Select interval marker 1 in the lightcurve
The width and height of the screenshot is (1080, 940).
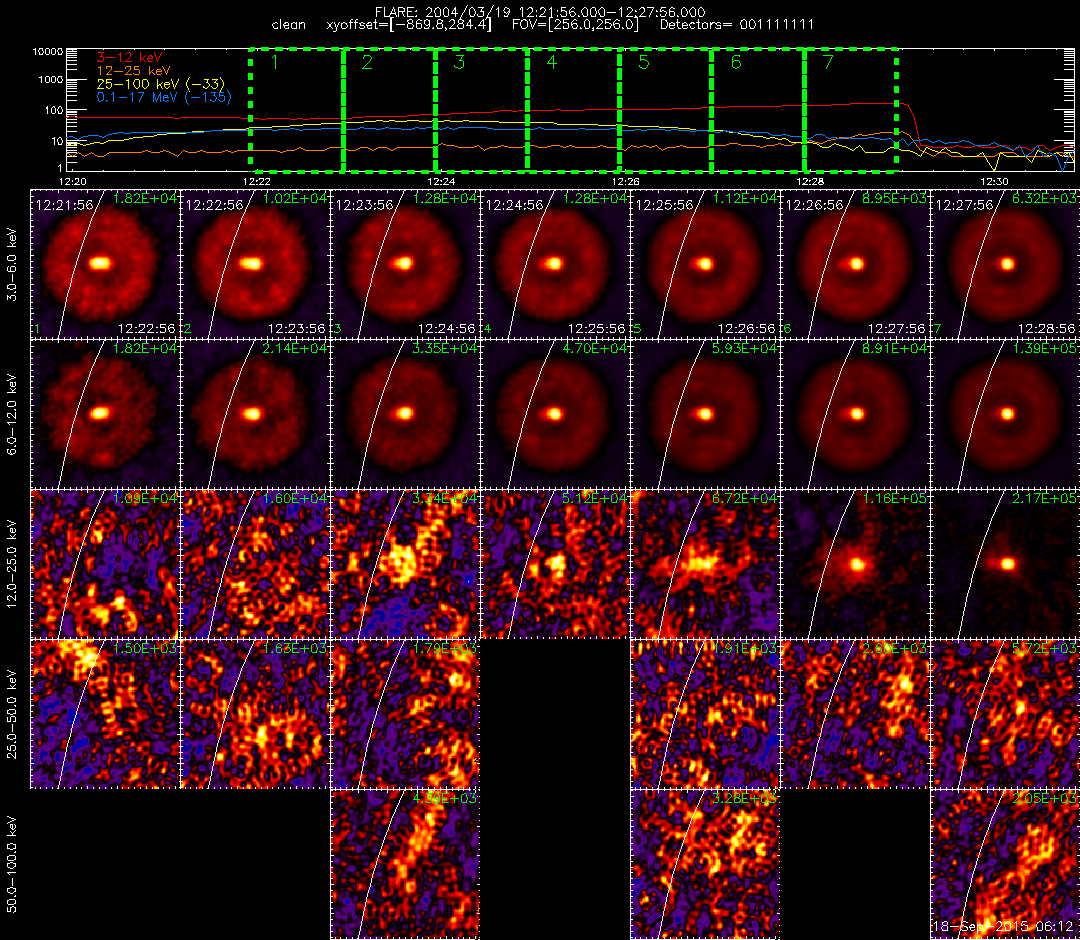275,62
